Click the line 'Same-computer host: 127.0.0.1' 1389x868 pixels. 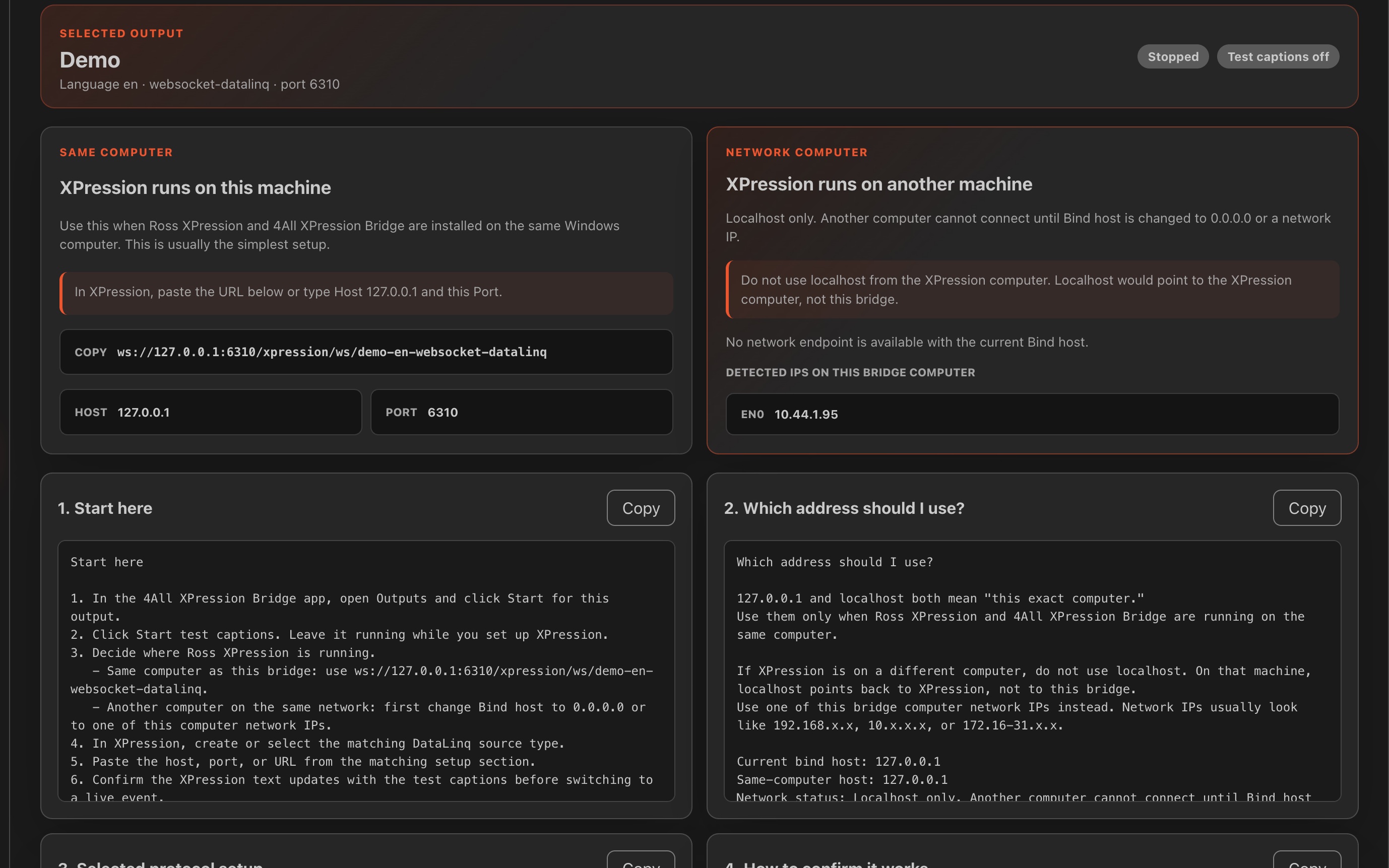pyautogui.click(x=842, y=780)
